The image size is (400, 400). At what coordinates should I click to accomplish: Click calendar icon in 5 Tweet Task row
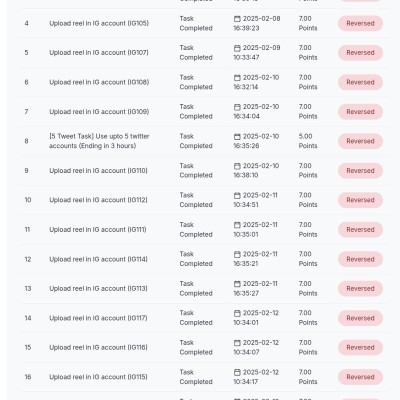coord(237,137)
